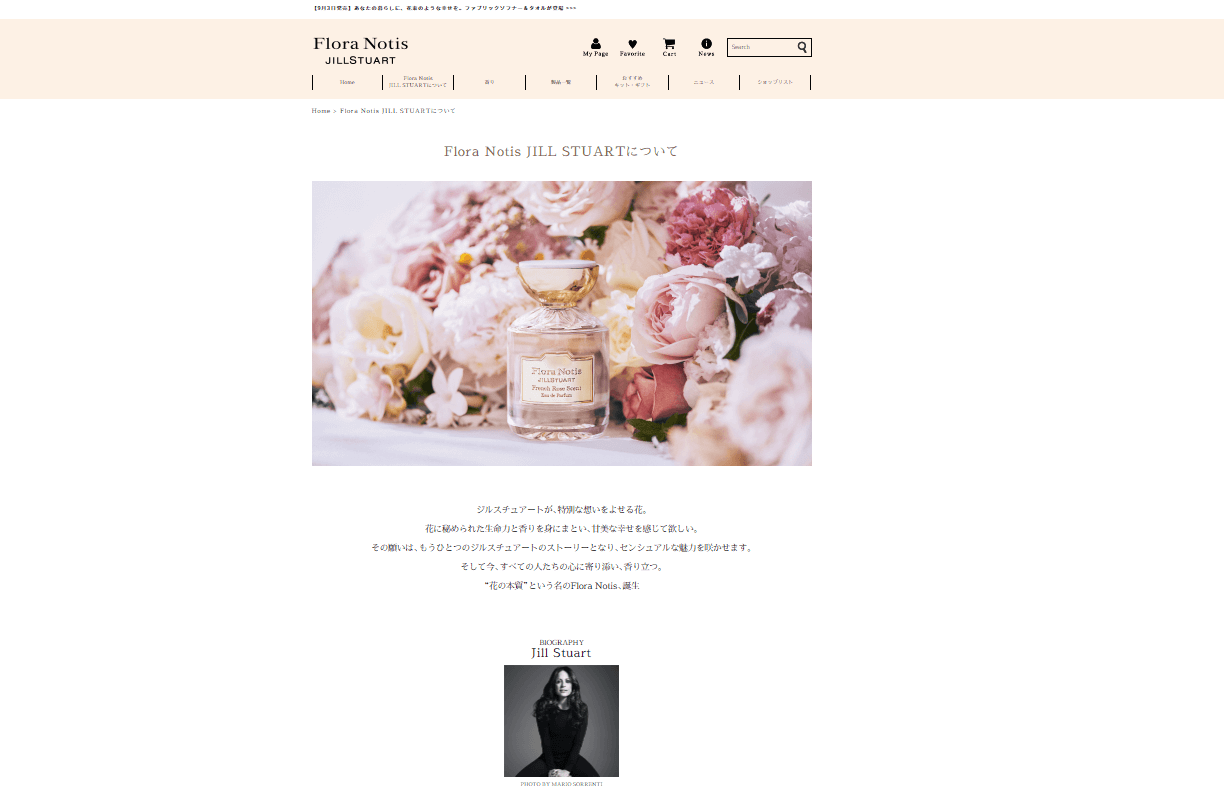Click the PHOTO BY MARIO SORRENTI caption
Image resolution: width=1224 pixels, height=801 pixels.
(561, 784)
